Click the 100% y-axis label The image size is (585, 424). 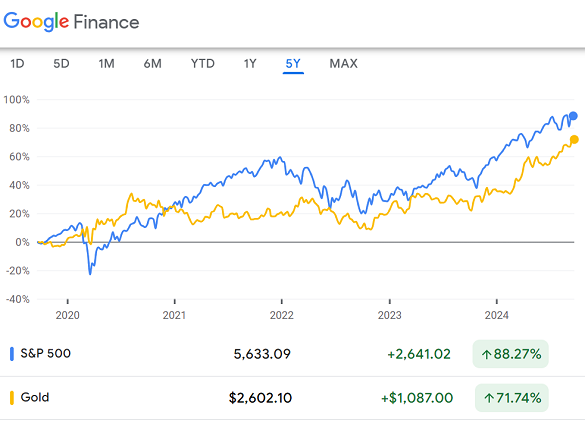[x=16, y=100]
